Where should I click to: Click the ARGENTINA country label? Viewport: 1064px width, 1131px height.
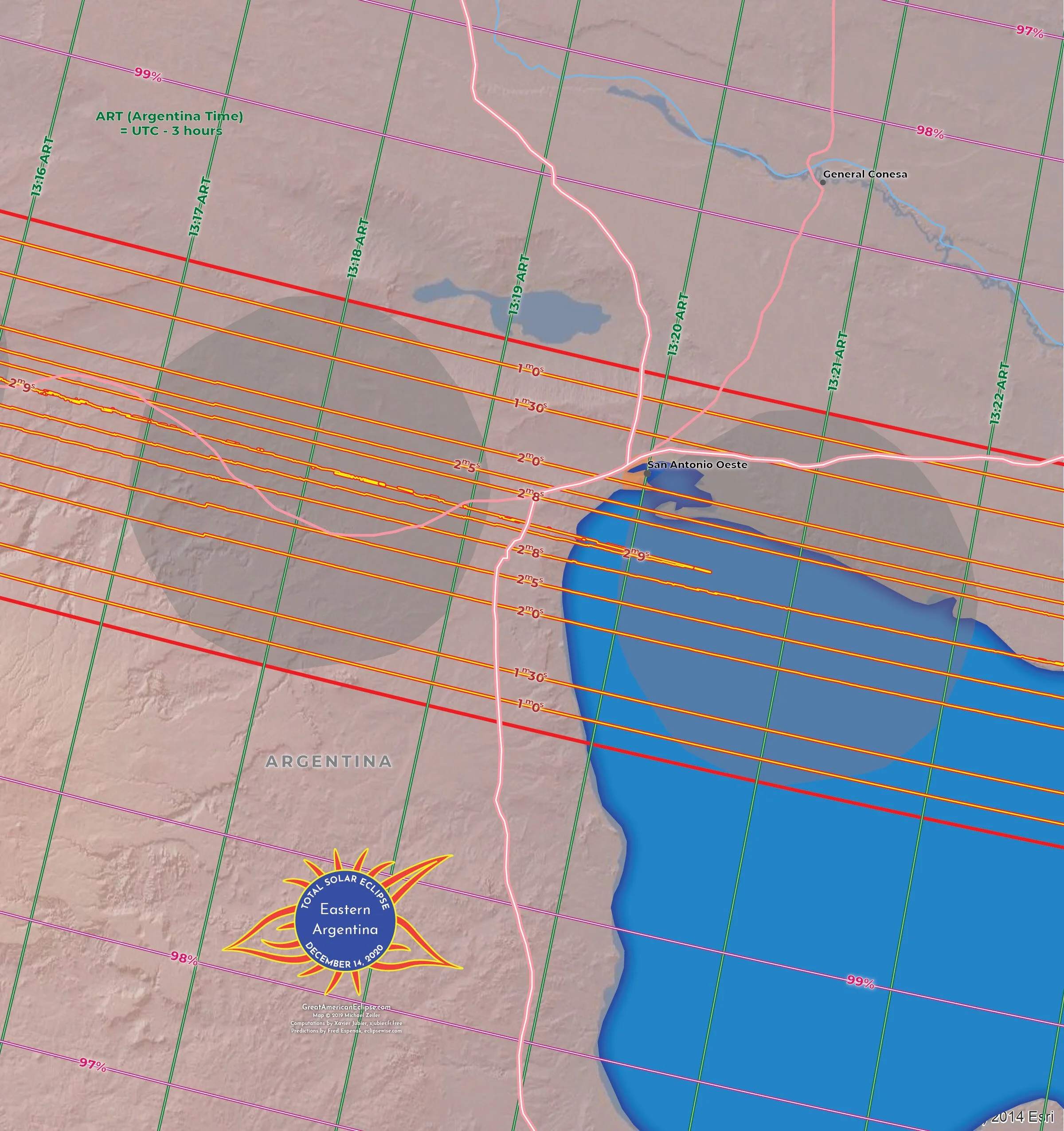[329, 761]
